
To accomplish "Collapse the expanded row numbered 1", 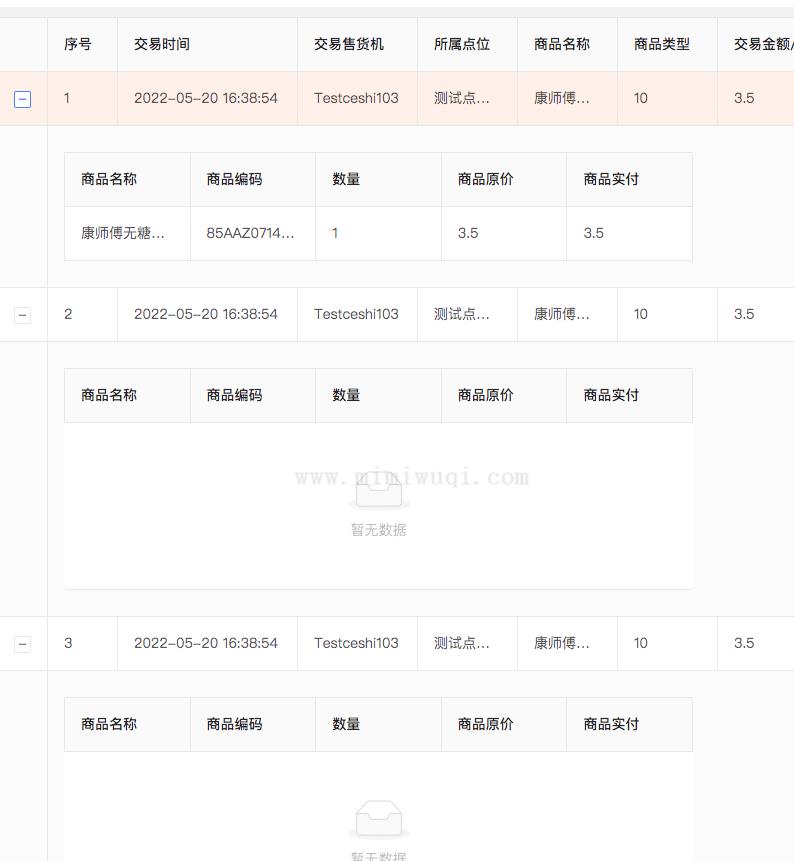I will coord(22,99).
